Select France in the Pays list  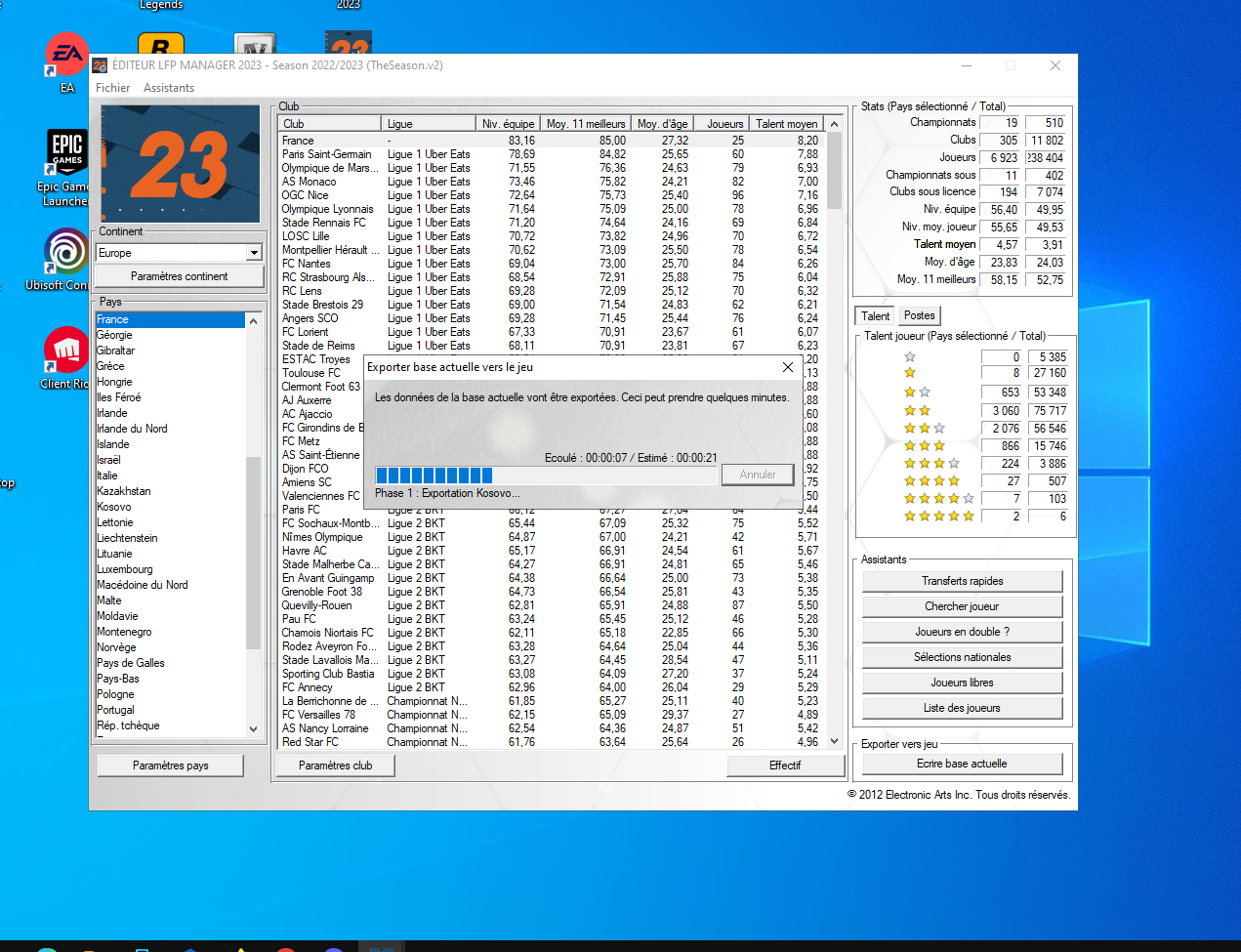coord(170,319)
